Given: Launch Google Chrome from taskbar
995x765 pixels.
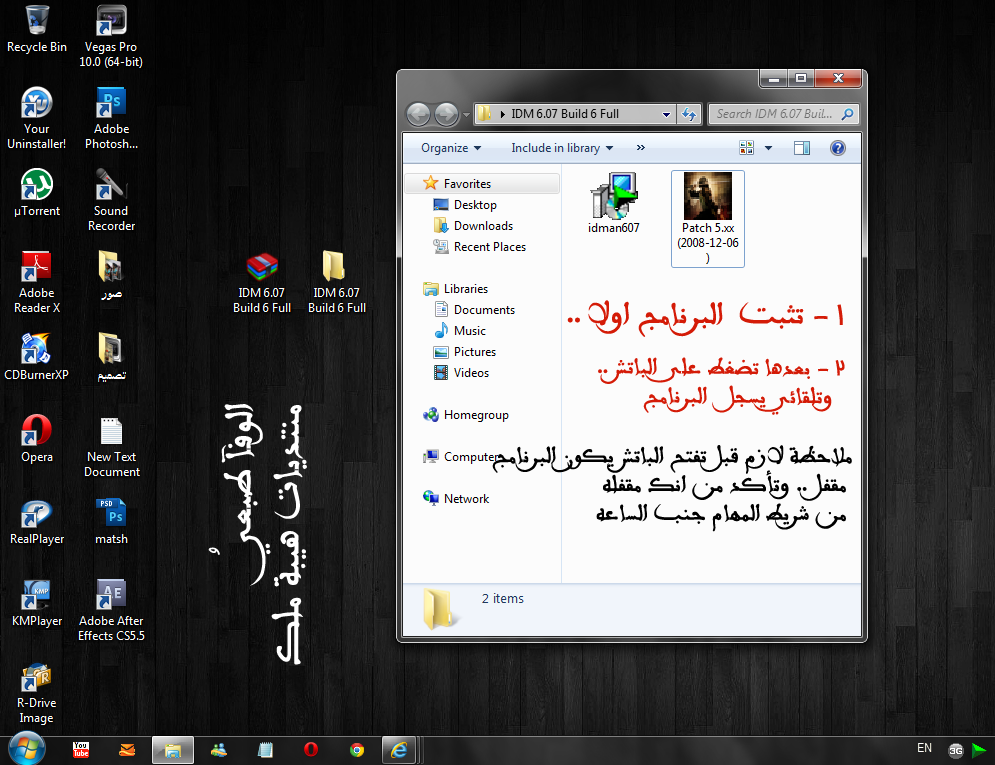Looking at the screenshot, I should point(357,750).
